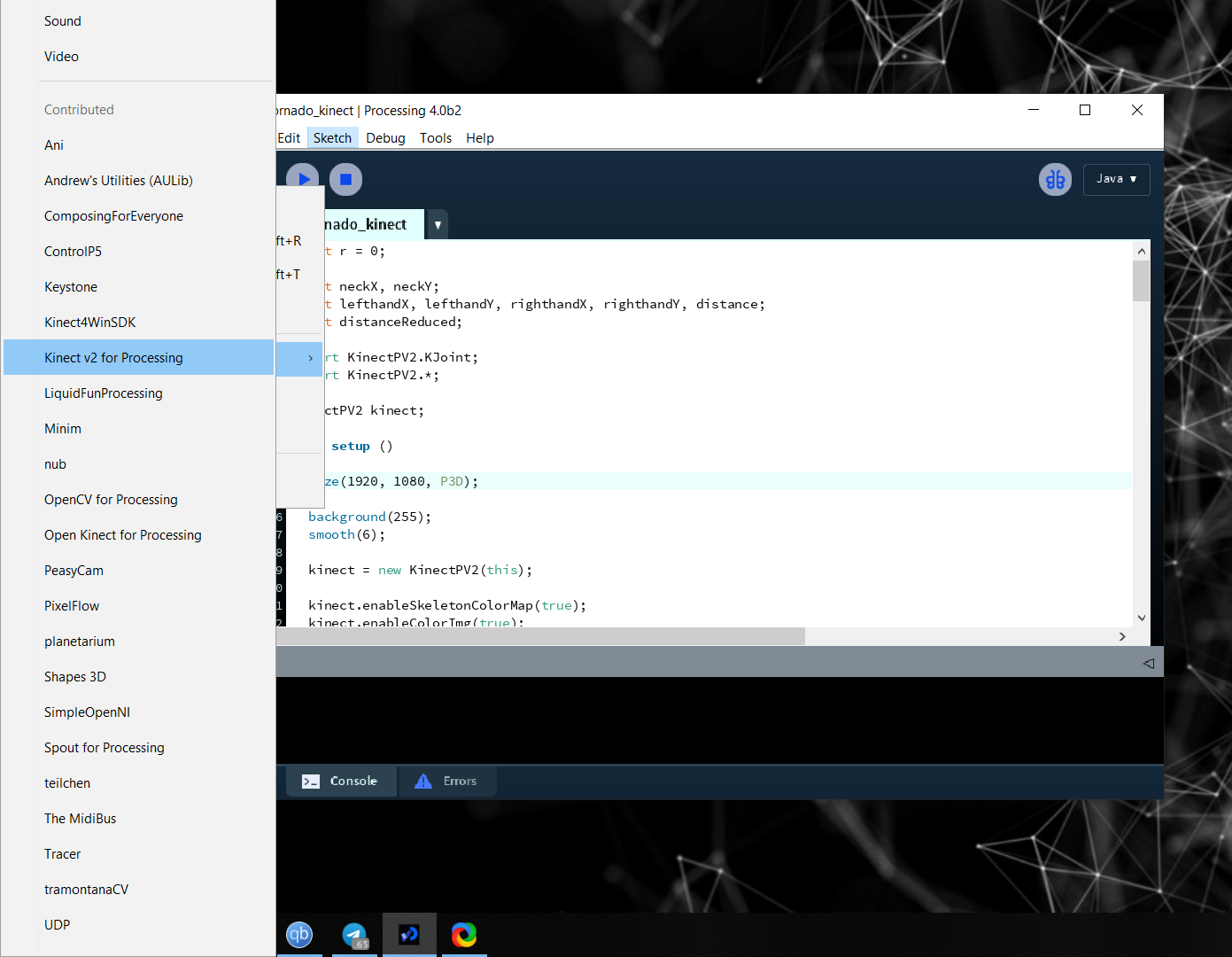Import SimpleOpenNI library

tap(139, 712)
